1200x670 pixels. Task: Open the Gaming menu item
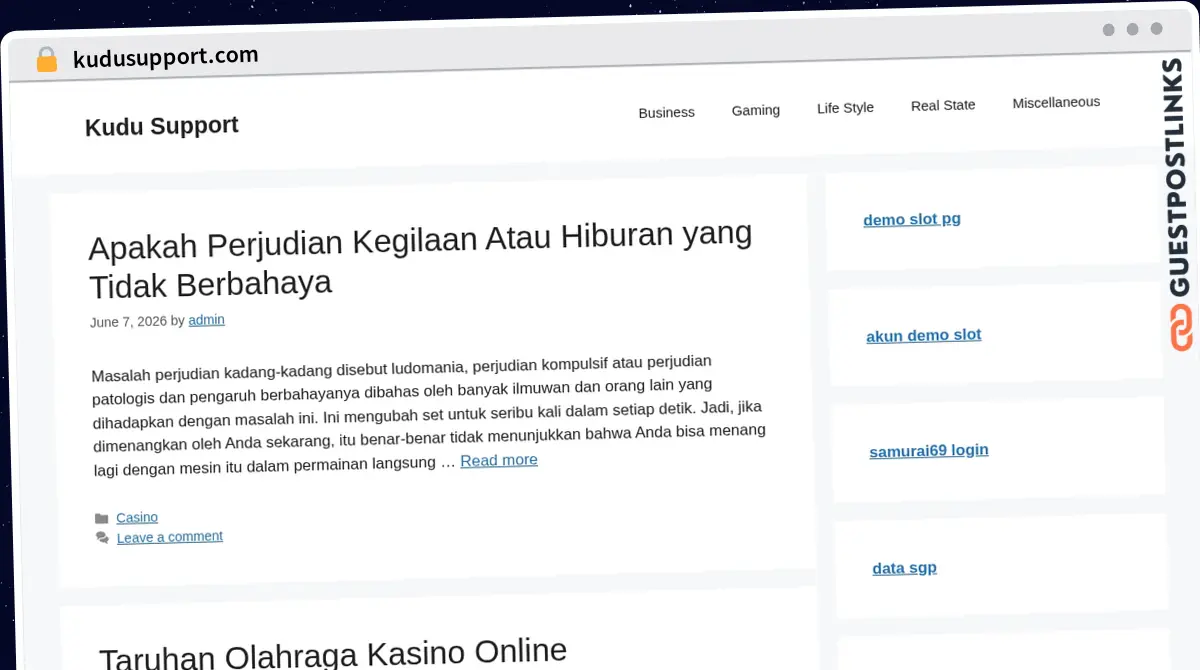[x=755, y=110]
